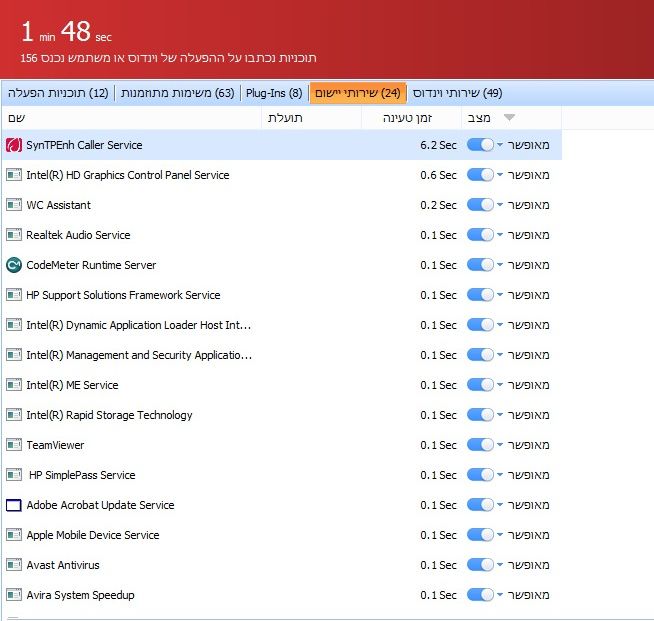Sort by the תועלת column header

(x=312, y=118)
